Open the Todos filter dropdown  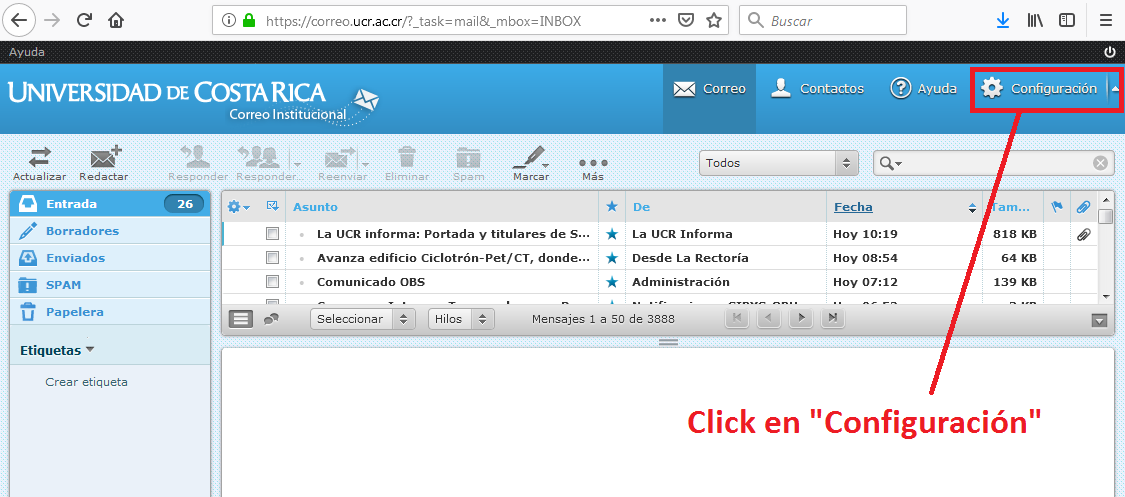tap(778, 164)
